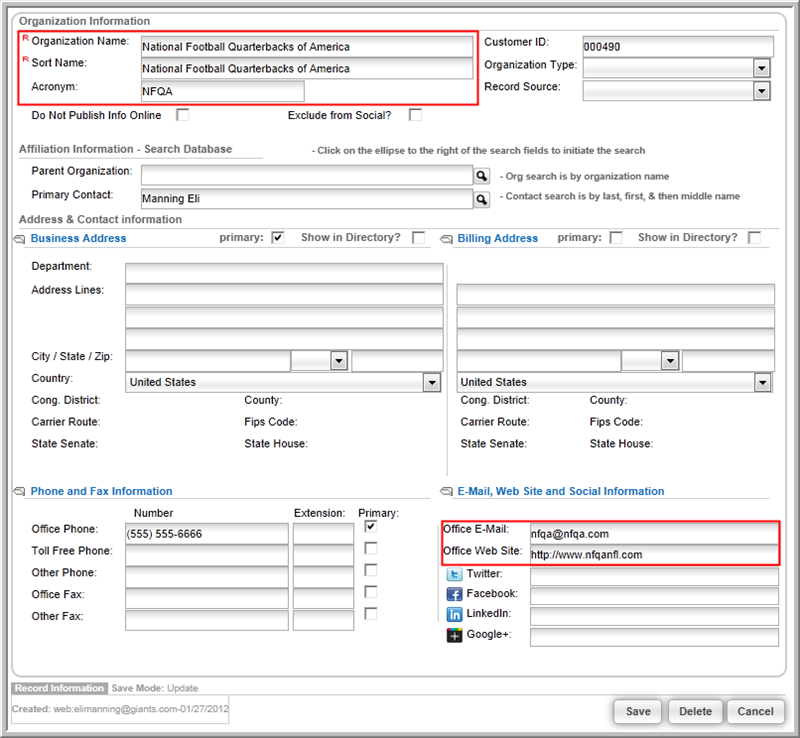Click the Business Address Department field
The image size is (800, 738).
click(x=284, y=273)
